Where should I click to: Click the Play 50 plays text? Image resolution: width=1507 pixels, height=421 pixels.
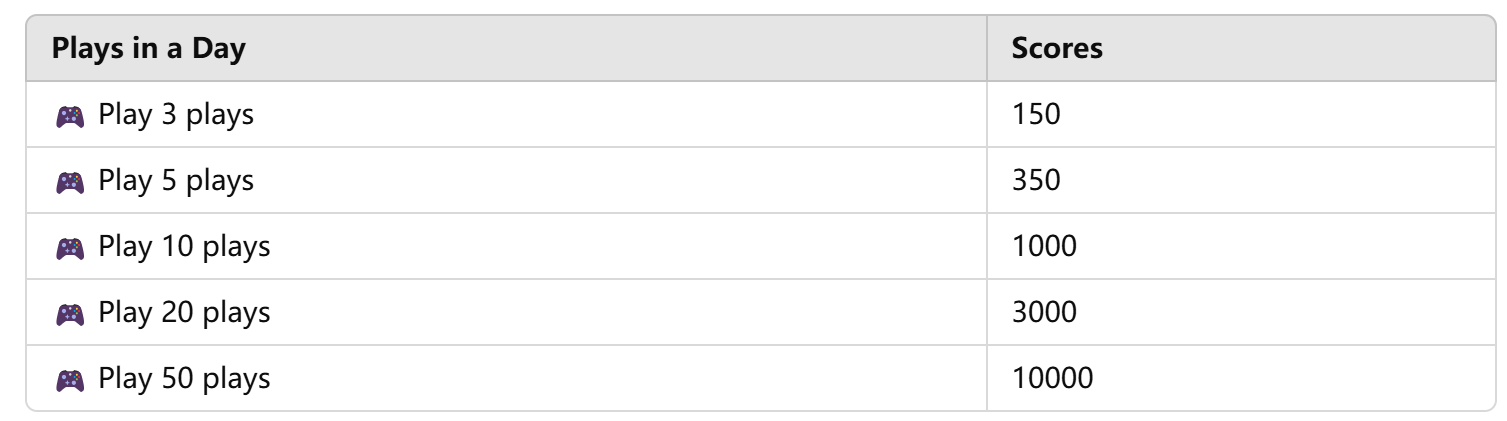184,380
